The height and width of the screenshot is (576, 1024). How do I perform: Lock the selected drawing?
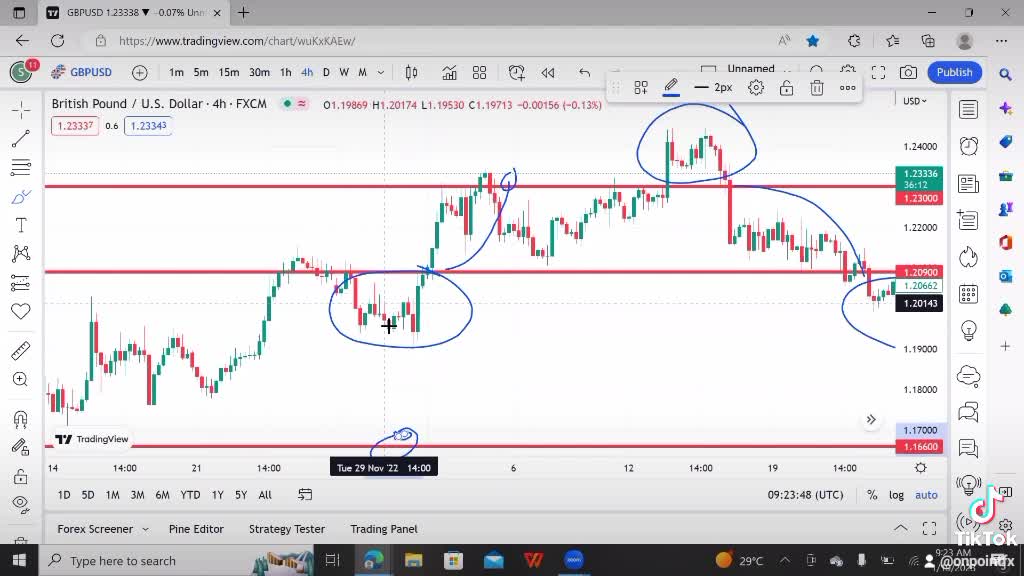tap(786, 88)
